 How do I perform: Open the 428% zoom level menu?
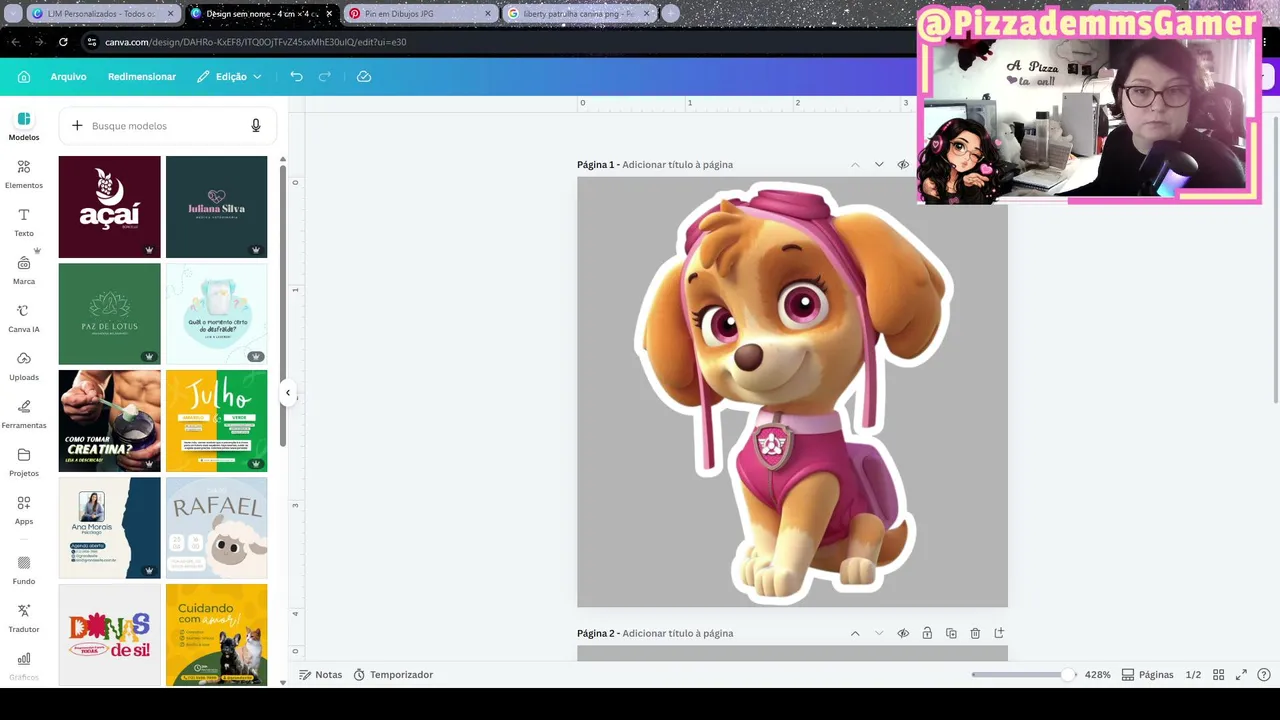1098,675
